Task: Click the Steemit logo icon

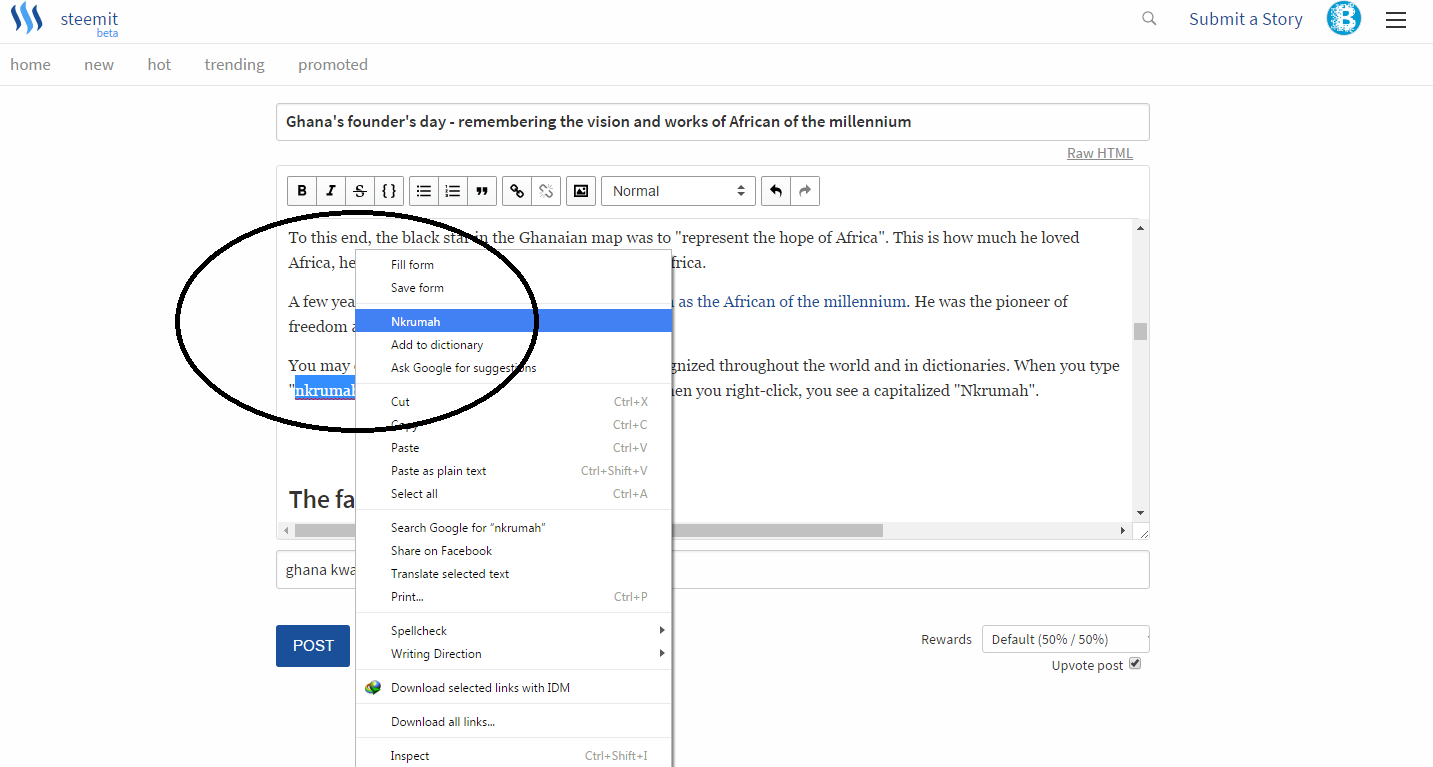Action: [27, 19]
